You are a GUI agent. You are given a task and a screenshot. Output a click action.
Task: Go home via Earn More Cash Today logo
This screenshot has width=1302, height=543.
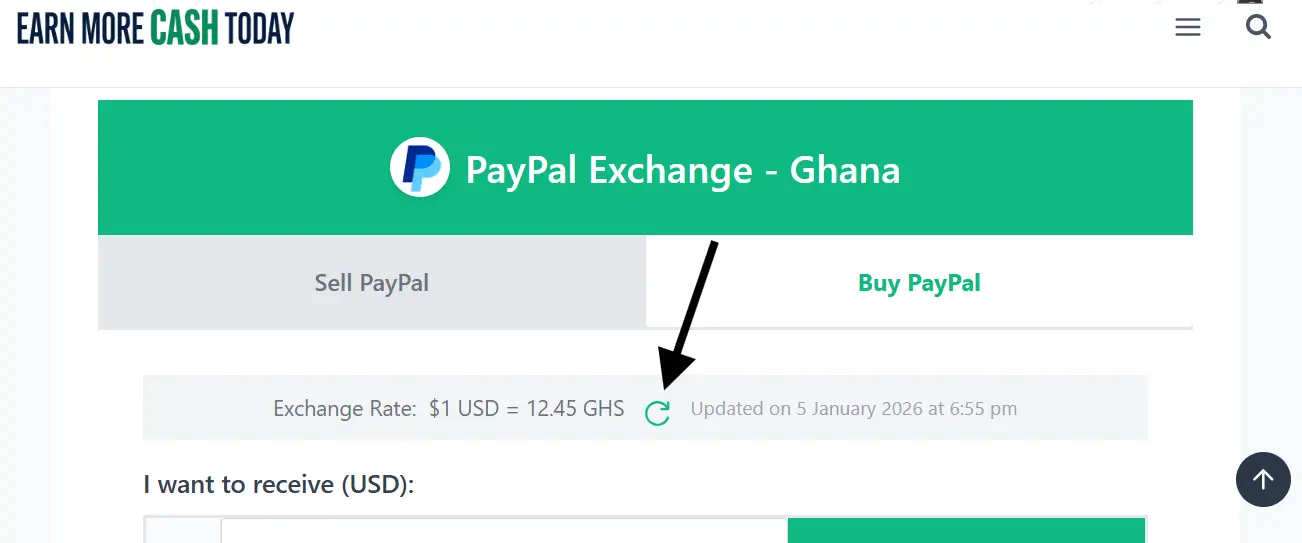click(x=156, y=28)
